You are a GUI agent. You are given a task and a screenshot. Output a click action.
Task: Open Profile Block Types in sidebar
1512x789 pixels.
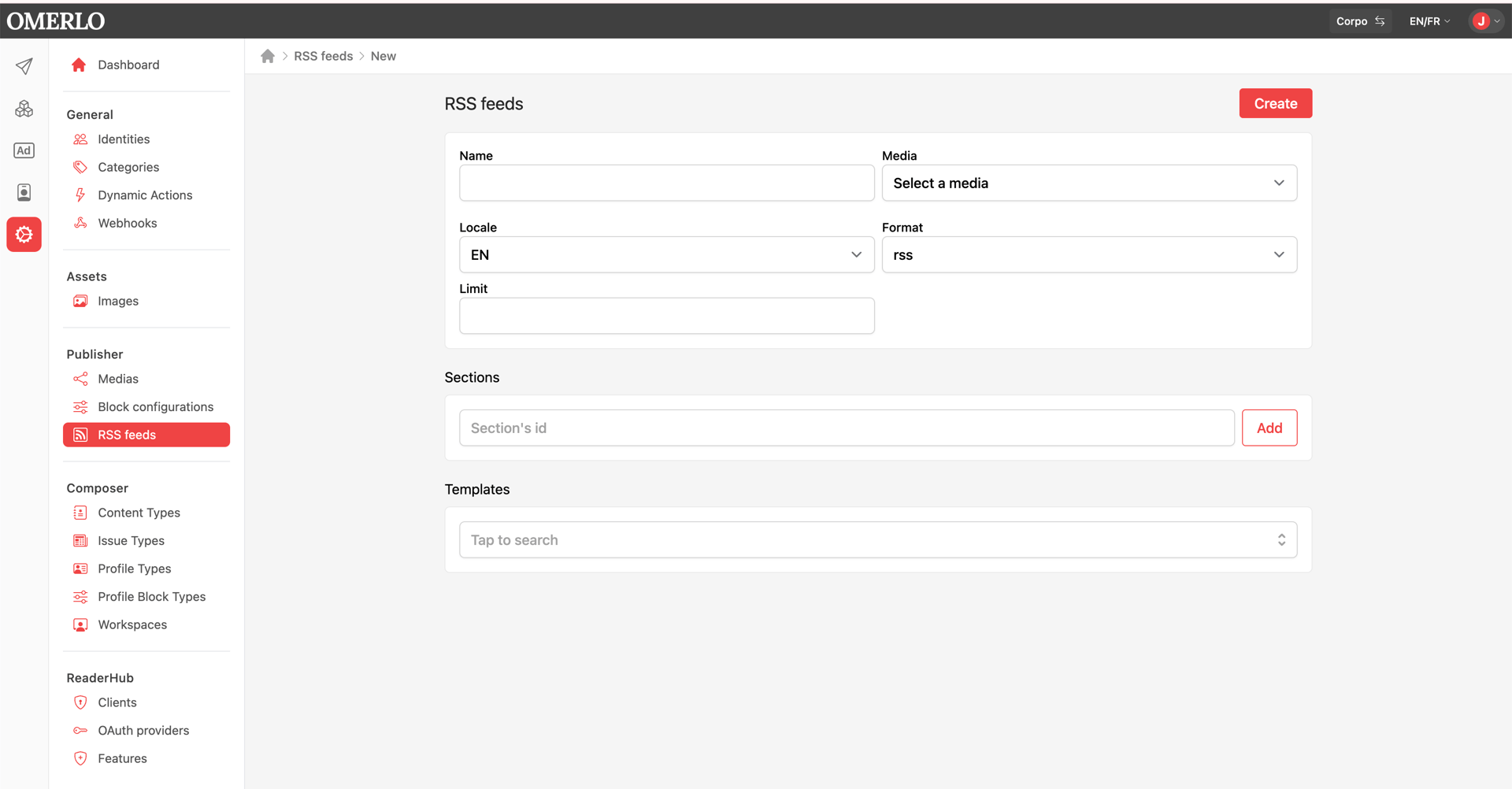[x=151, y=597]
